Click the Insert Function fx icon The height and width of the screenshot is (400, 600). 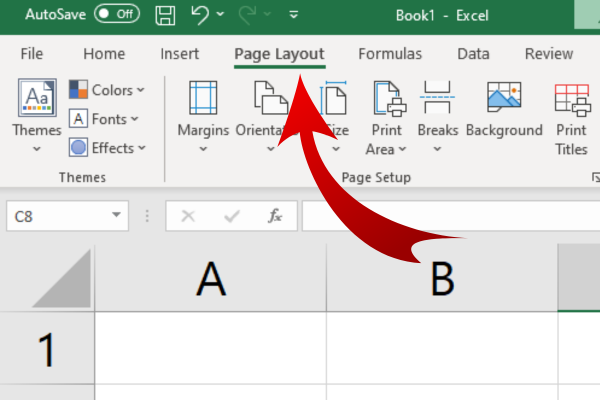click(275, 216)
